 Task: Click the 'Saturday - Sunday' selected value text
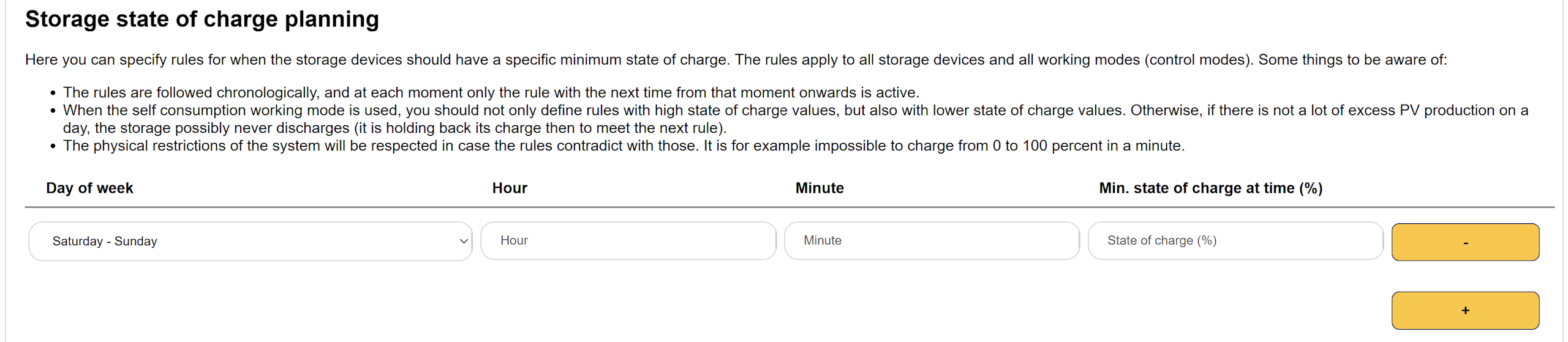(x=105, y=241)
